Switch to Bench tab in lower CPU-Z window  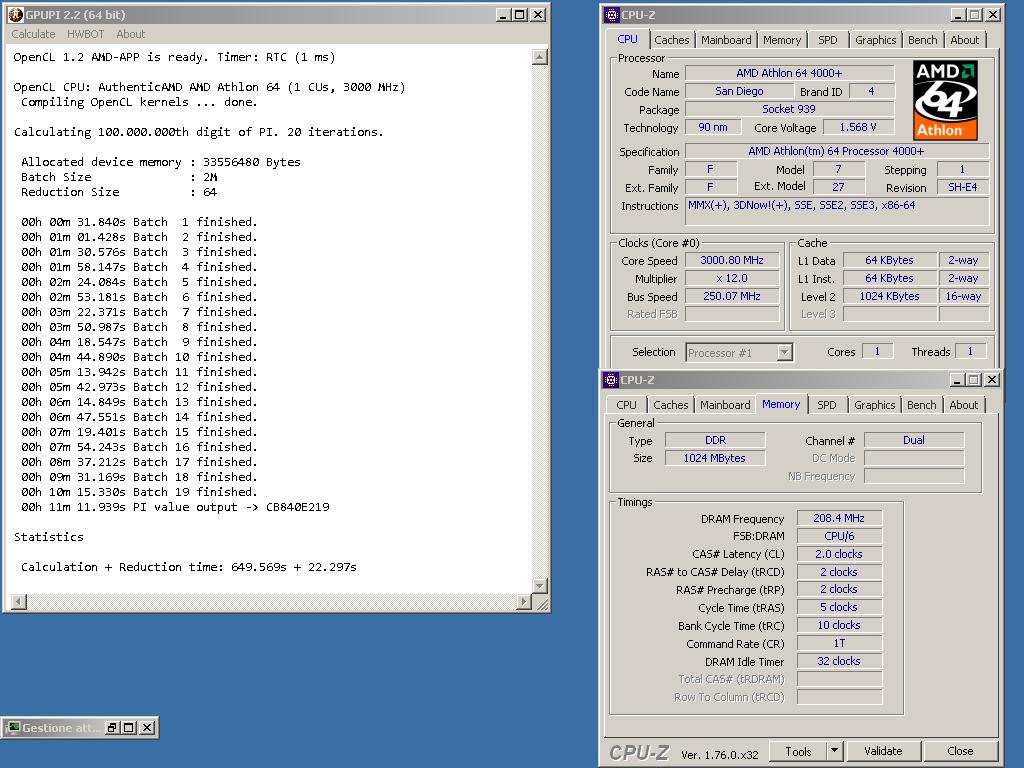921,405
